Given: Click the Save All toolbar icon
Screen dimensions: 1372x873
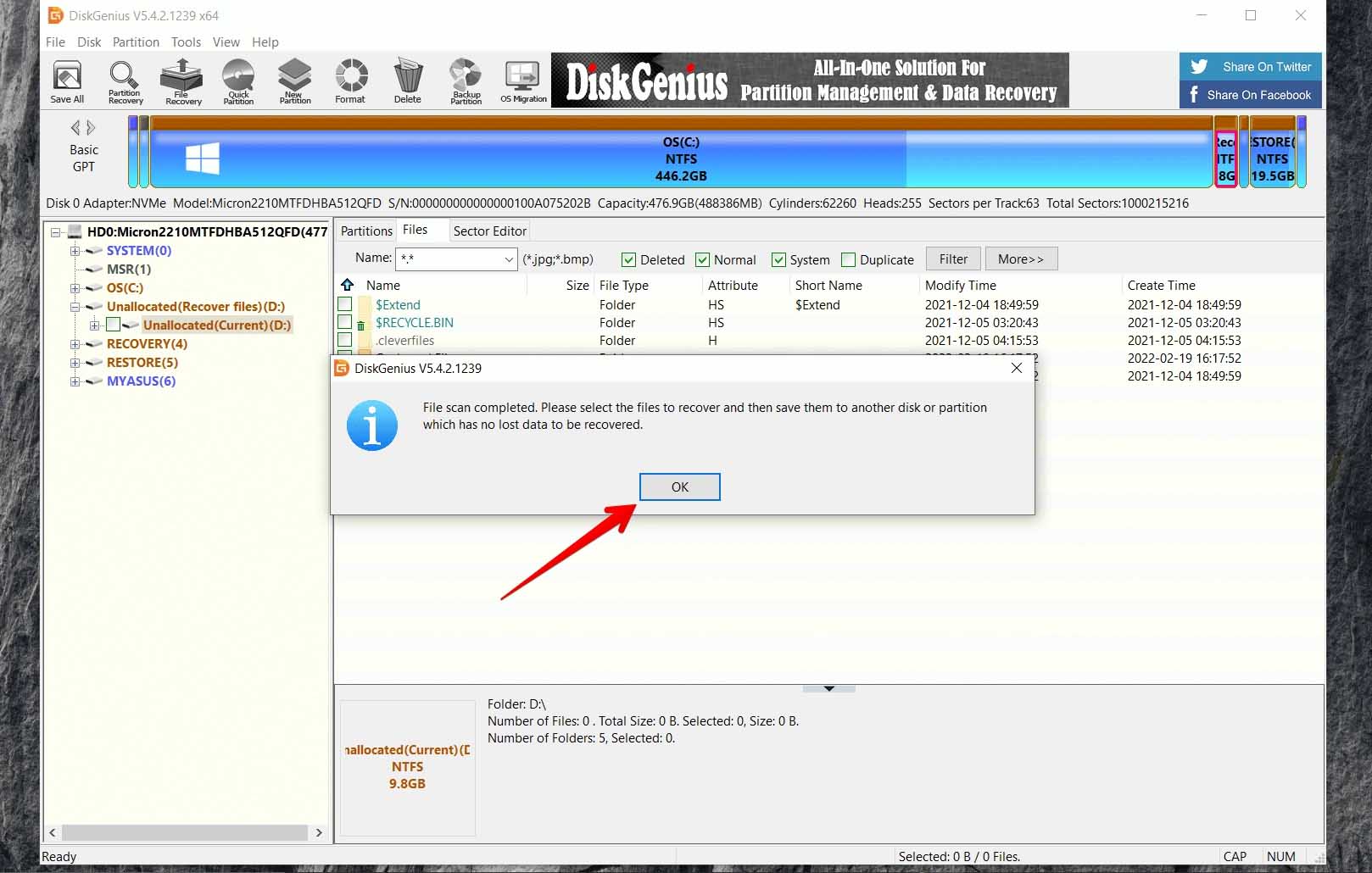Looking at the screenshot, I should tap(67, 81).
